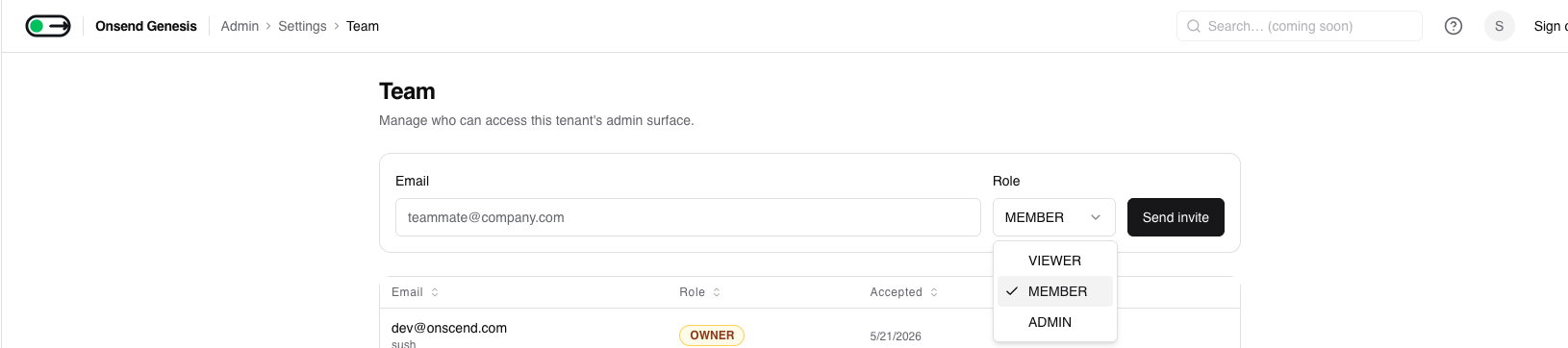Select MEMBER option in role list
1568x348 pixels.
[1055, 291]
